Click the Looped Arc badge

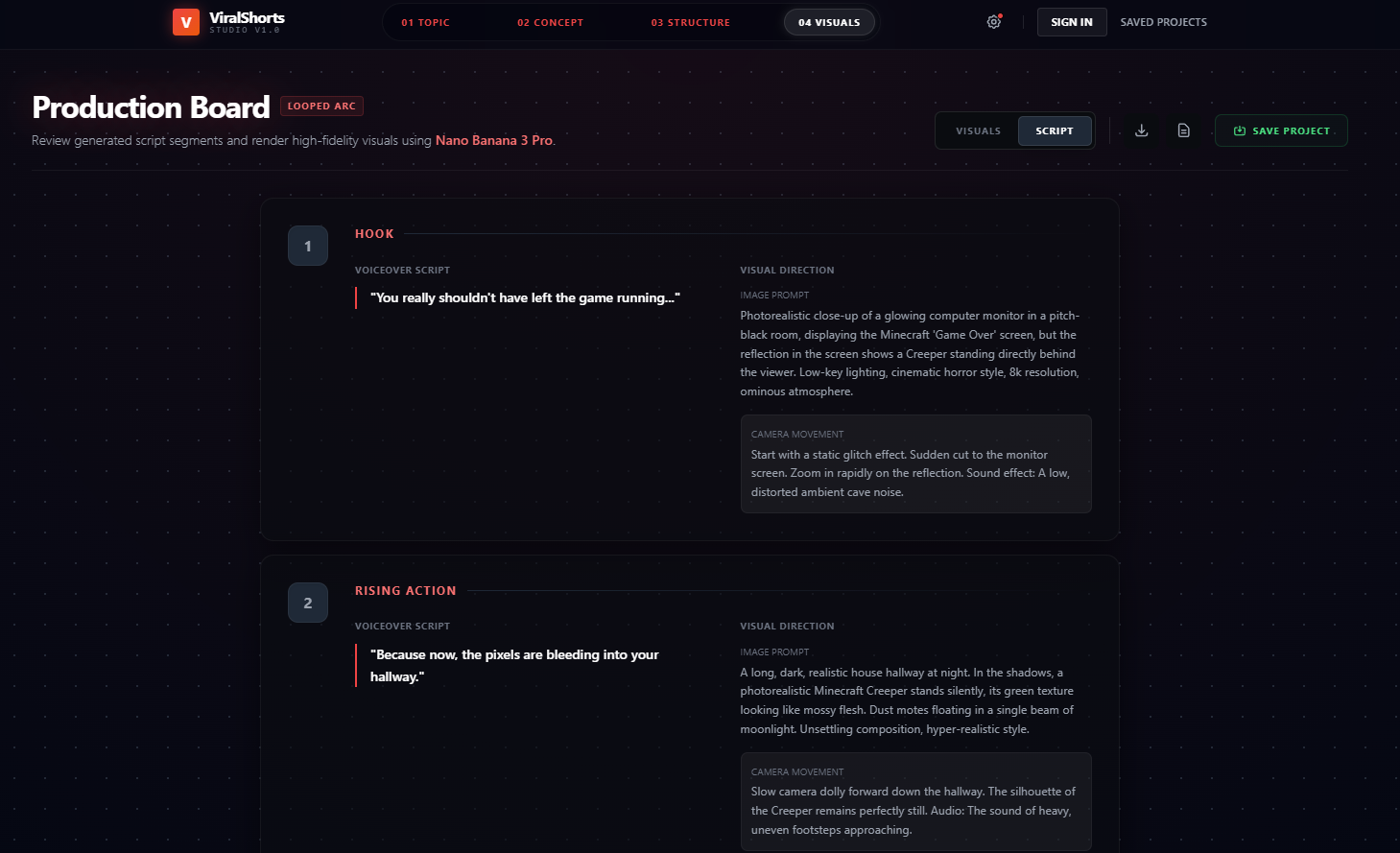click(321, 107)
